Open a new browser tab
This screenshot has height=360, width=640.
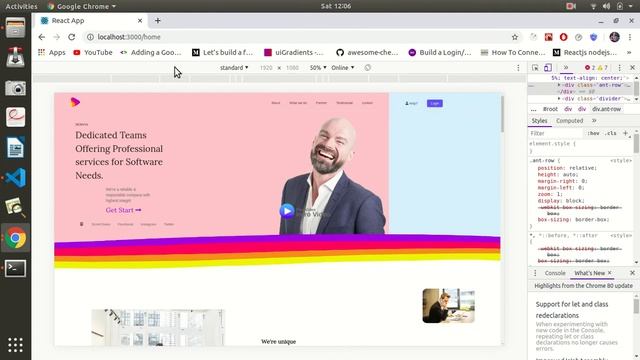click(158, 20)
